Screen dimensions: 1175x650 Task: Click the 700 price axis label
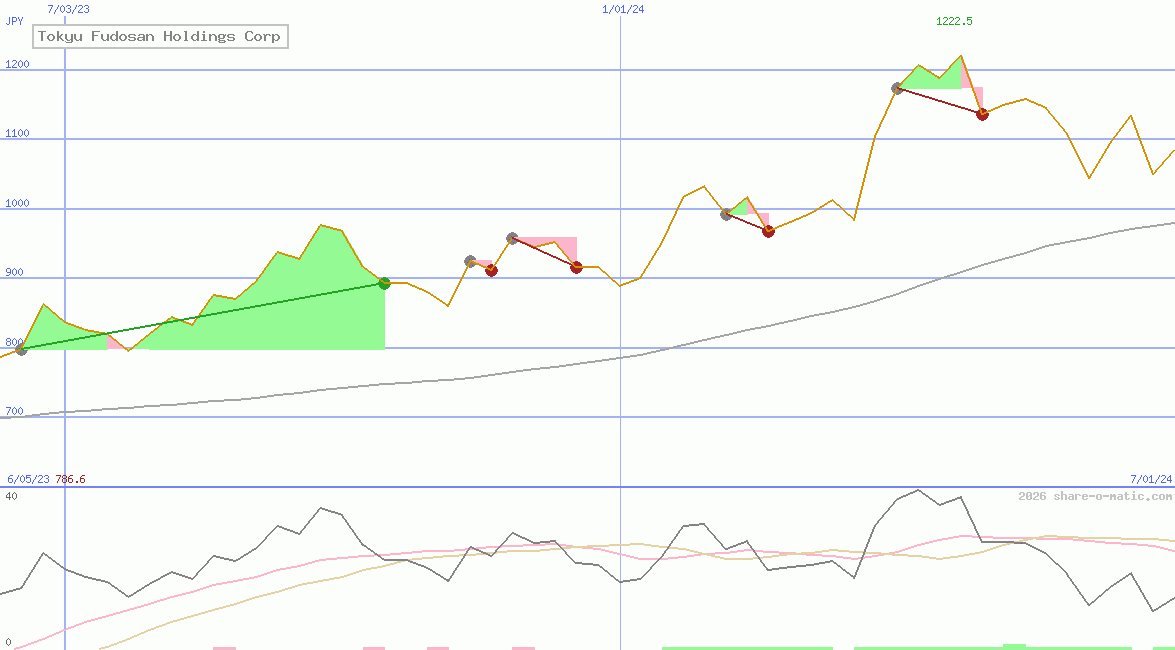tap(14, 412)
